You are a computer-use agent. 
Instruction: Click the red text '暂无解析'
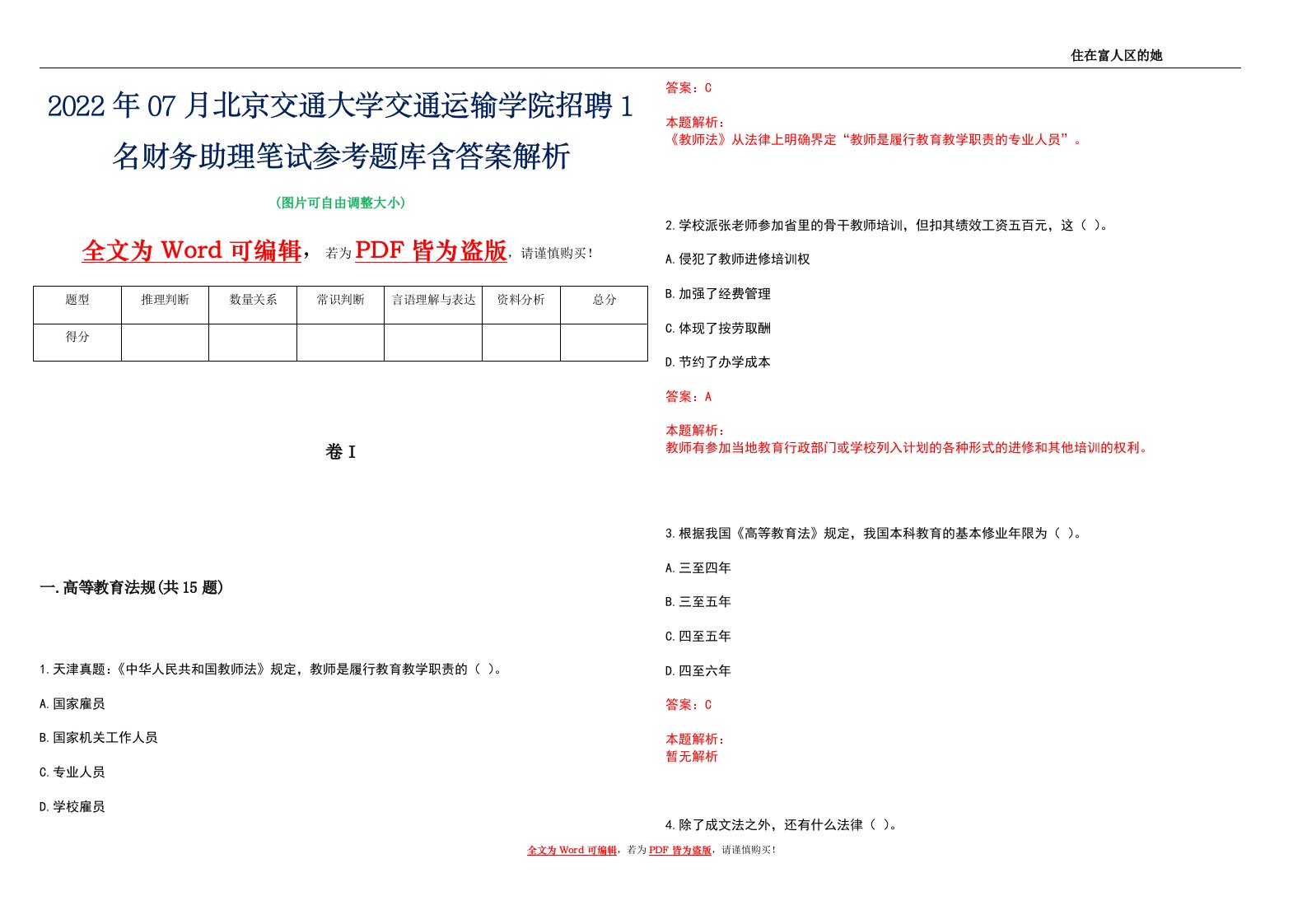coord(692,757)
